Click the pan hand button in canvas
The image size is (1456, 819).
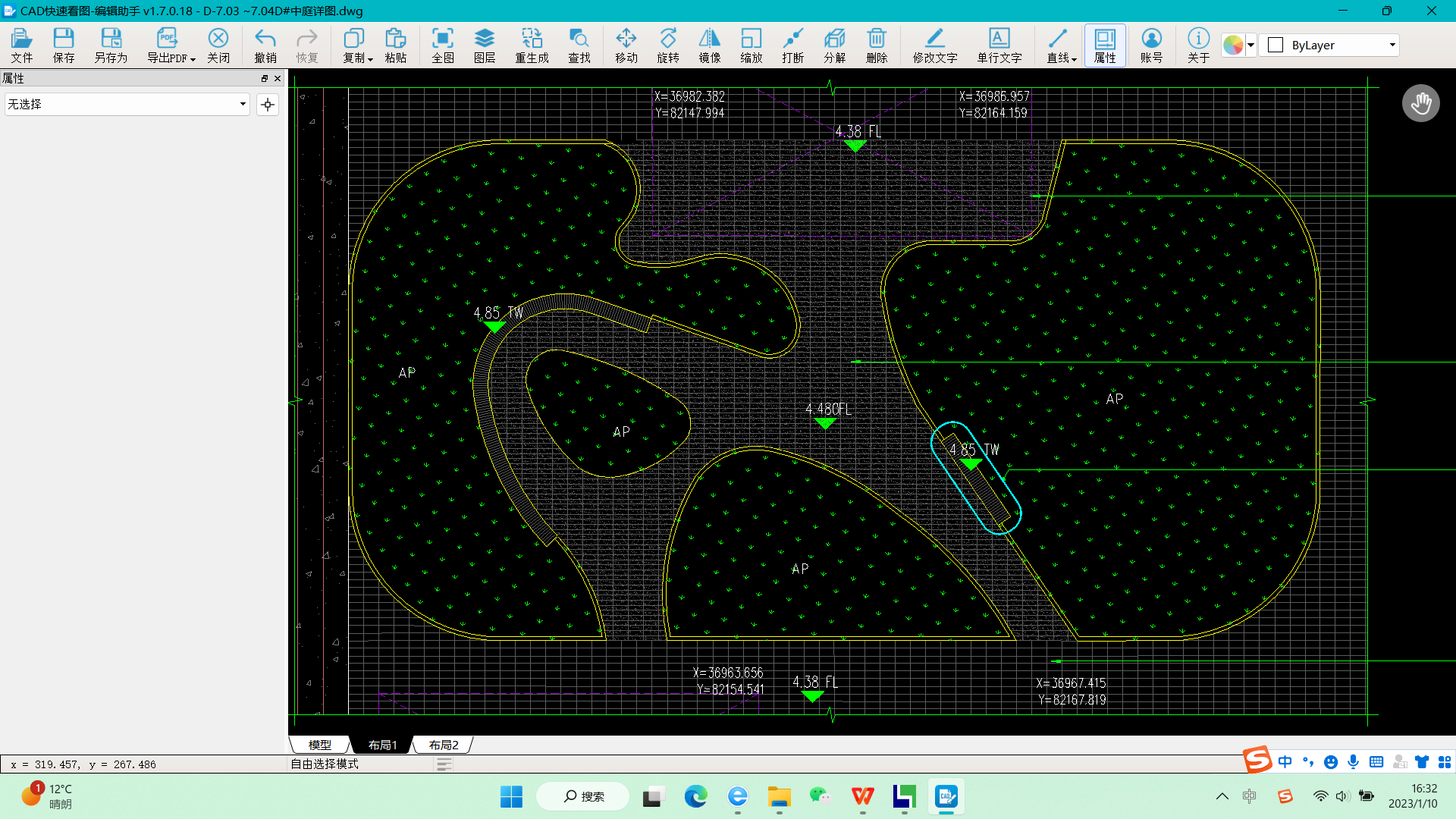pos(1420,103)
